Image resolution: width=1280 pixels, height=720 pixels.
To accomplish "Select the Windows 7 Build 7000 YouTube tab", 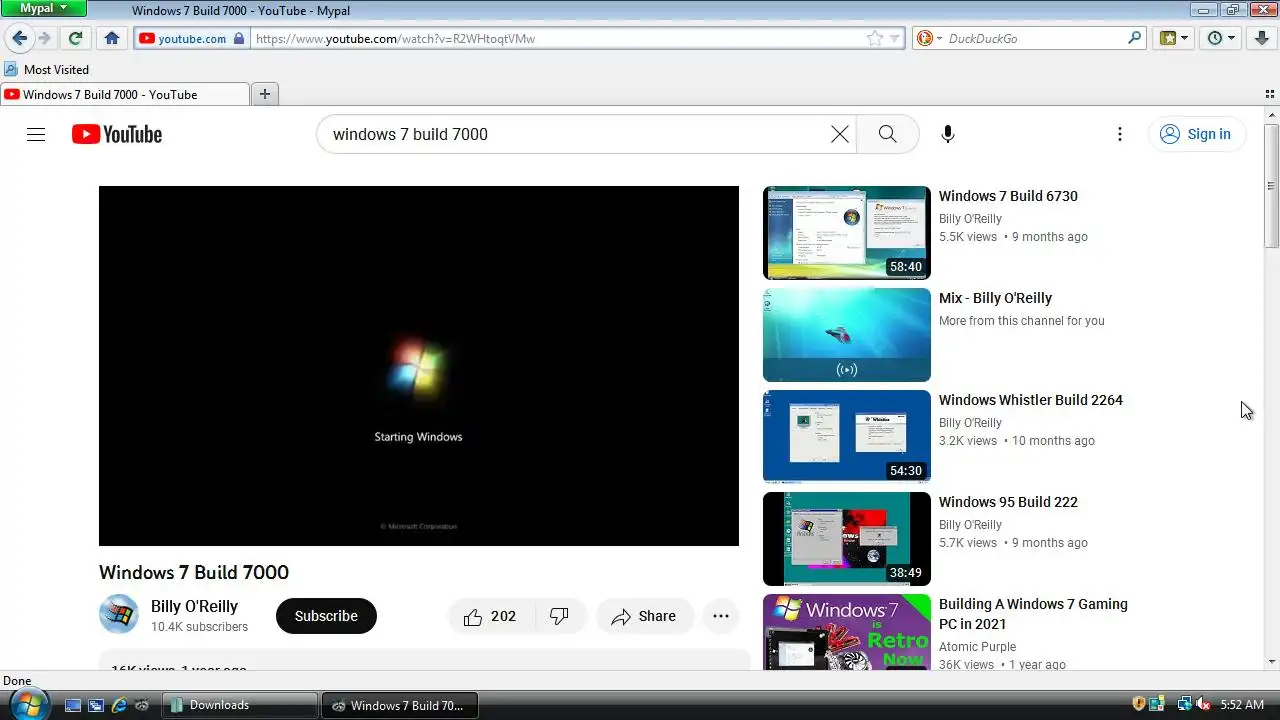I will [x=125, y=94].
